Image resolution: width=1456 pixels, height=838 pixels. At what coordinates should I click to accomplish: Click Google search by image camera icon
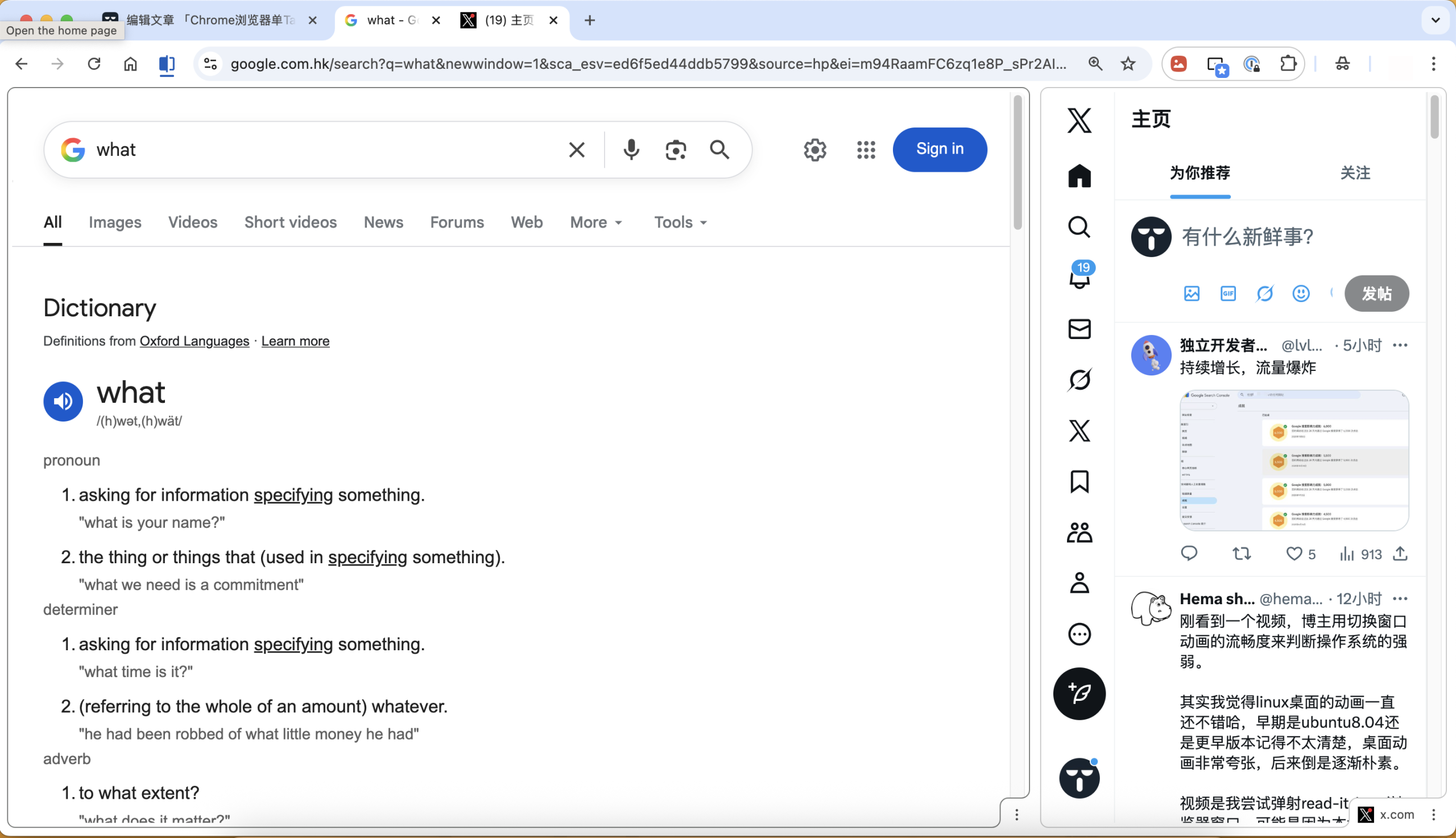675,150
